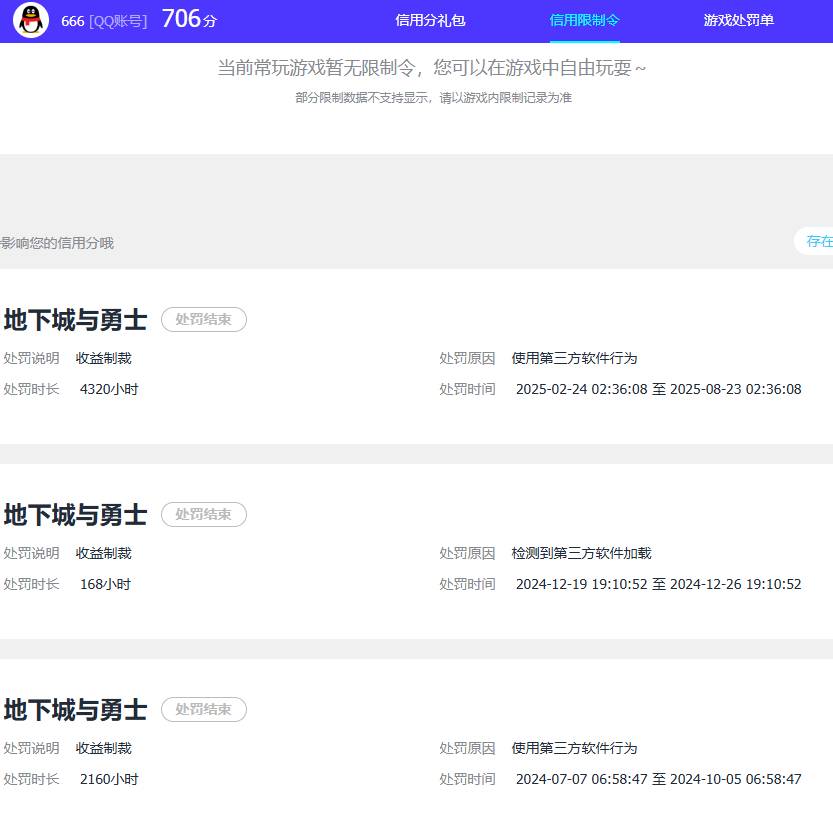Click the 168小时 penalty duration value
The image size is (833, 831).
point(105,584)
